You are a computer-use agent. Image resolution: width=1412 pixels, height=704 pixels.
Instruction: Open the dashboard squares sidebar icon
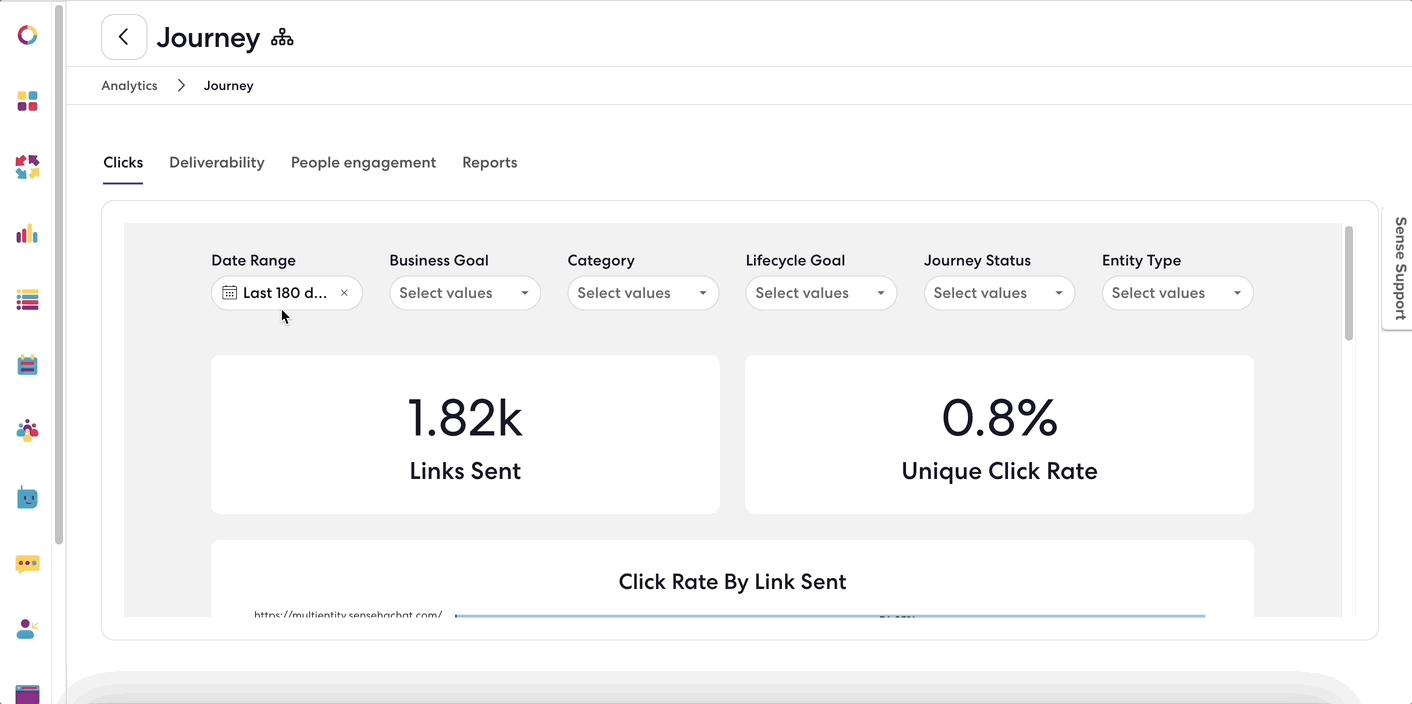(28, 101)
